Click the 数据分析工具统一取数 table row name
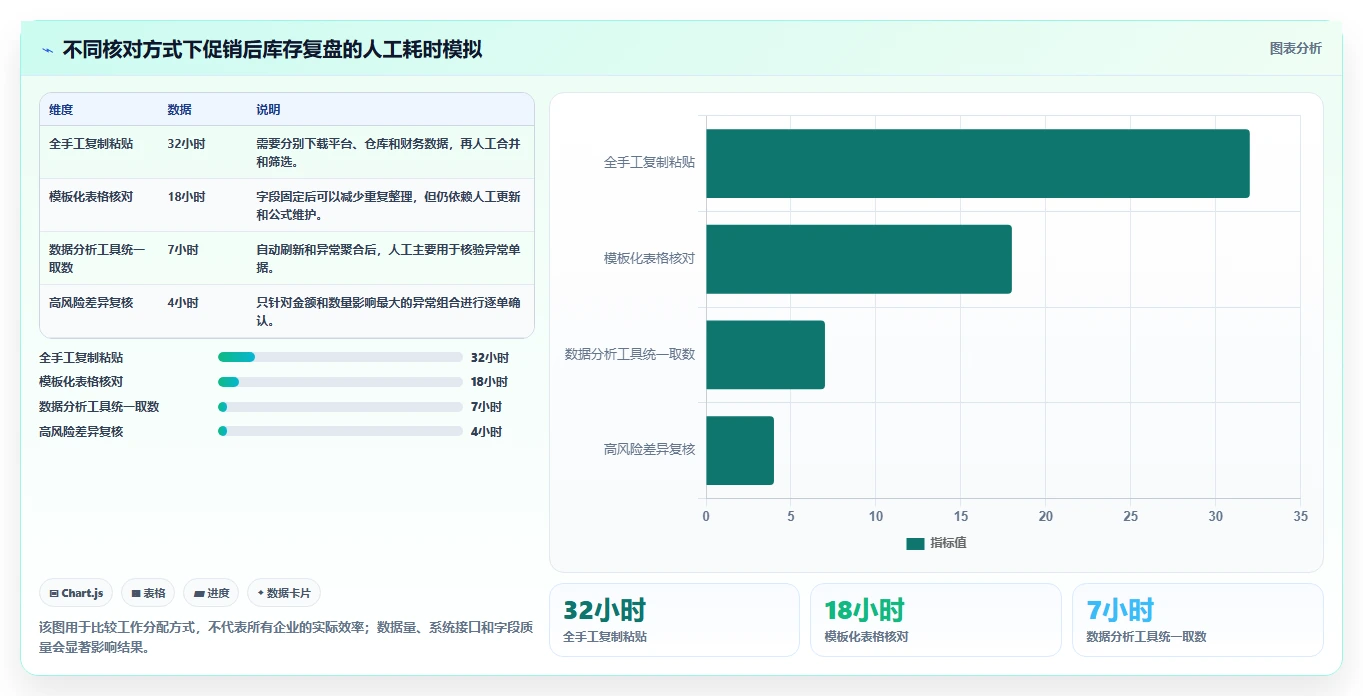 coord(97,259)
